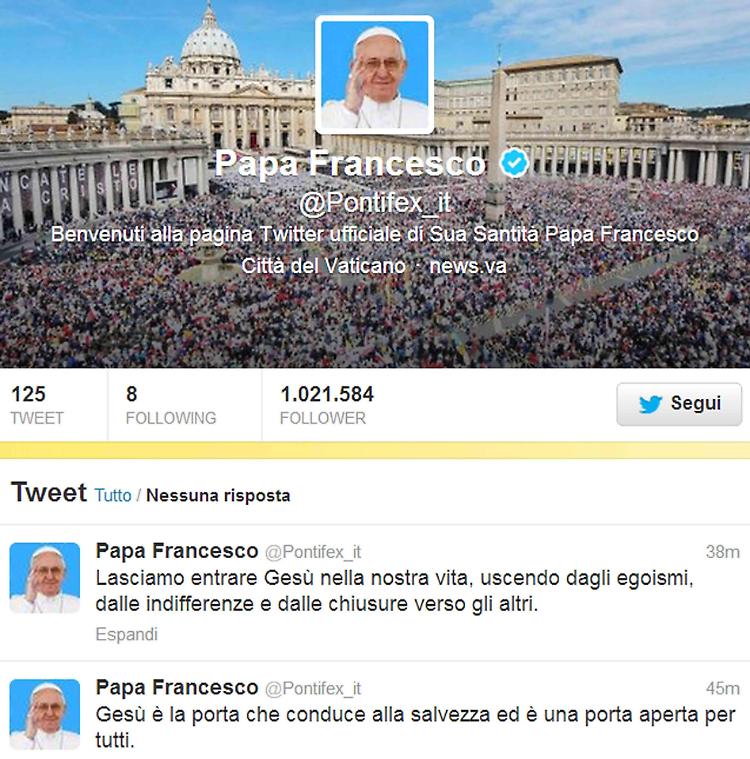This screenshot has width=750, height=759.
Task: Open the 45m timestamp of second tweet
Action: (x=722, y=688)
